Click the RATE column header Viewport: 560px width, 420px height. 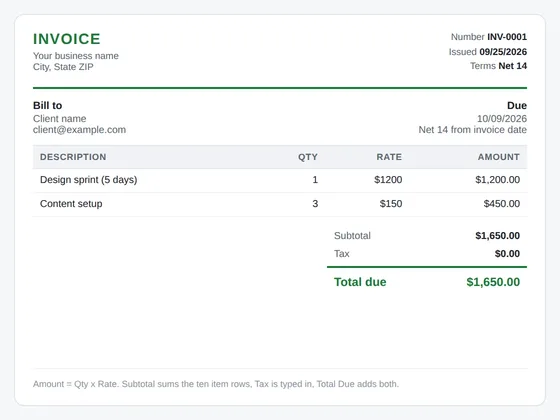coord(389,157)
